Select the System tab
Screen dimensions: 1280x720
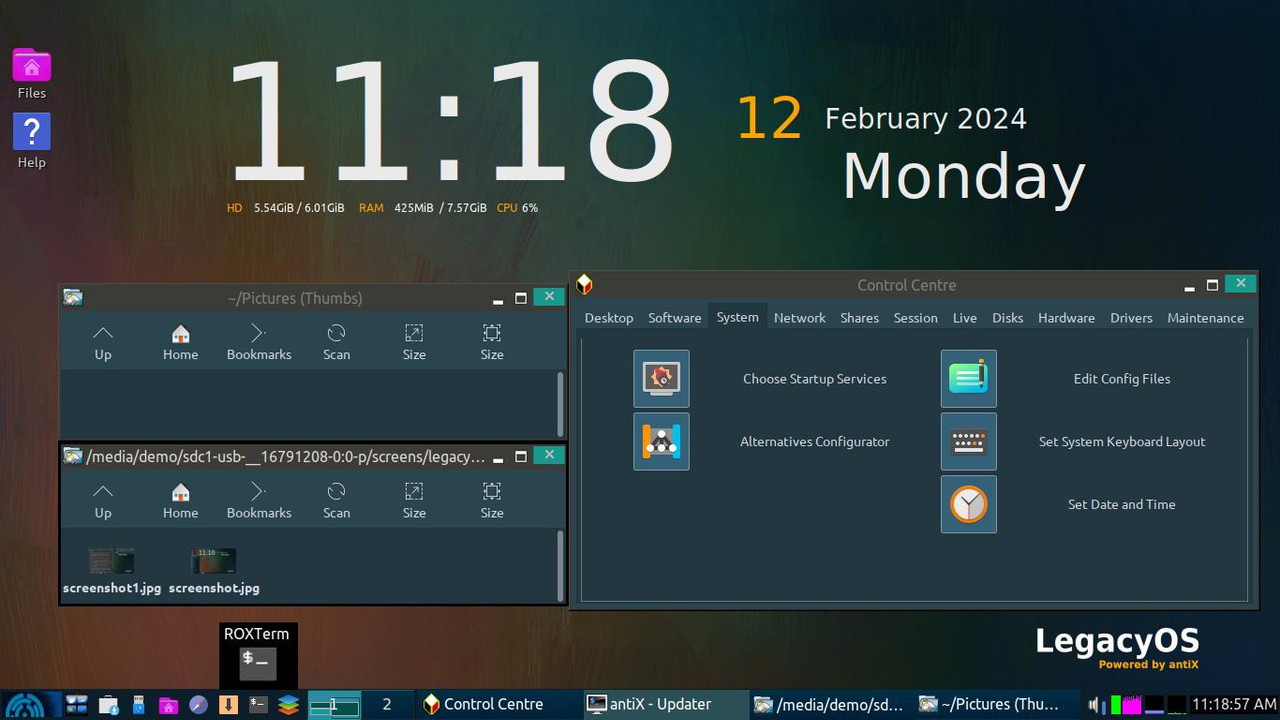(738, 317)
